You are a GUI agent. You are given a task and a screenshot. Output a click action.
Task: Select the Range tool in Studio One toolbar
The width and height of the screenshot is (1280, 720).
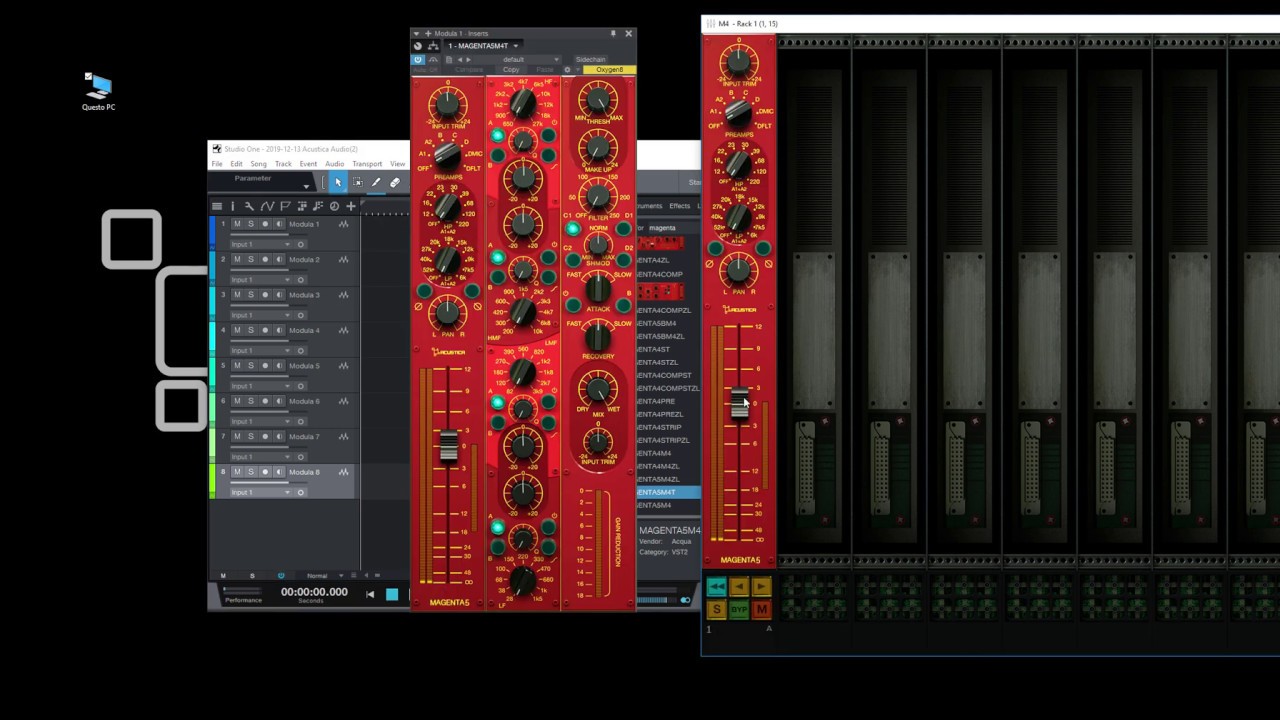click(357, 182)
